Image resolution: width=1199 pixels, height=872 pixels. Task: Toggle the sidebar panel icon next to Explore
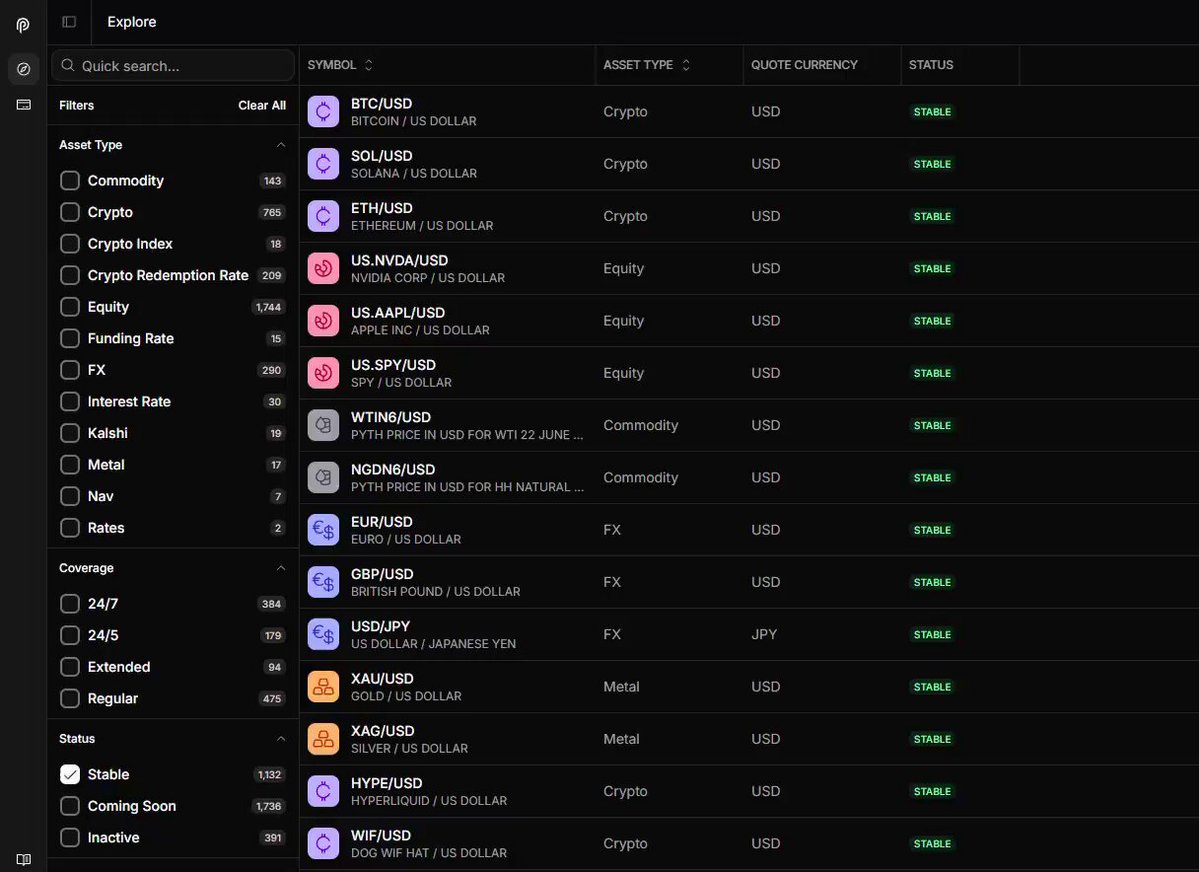click(69, 22)
